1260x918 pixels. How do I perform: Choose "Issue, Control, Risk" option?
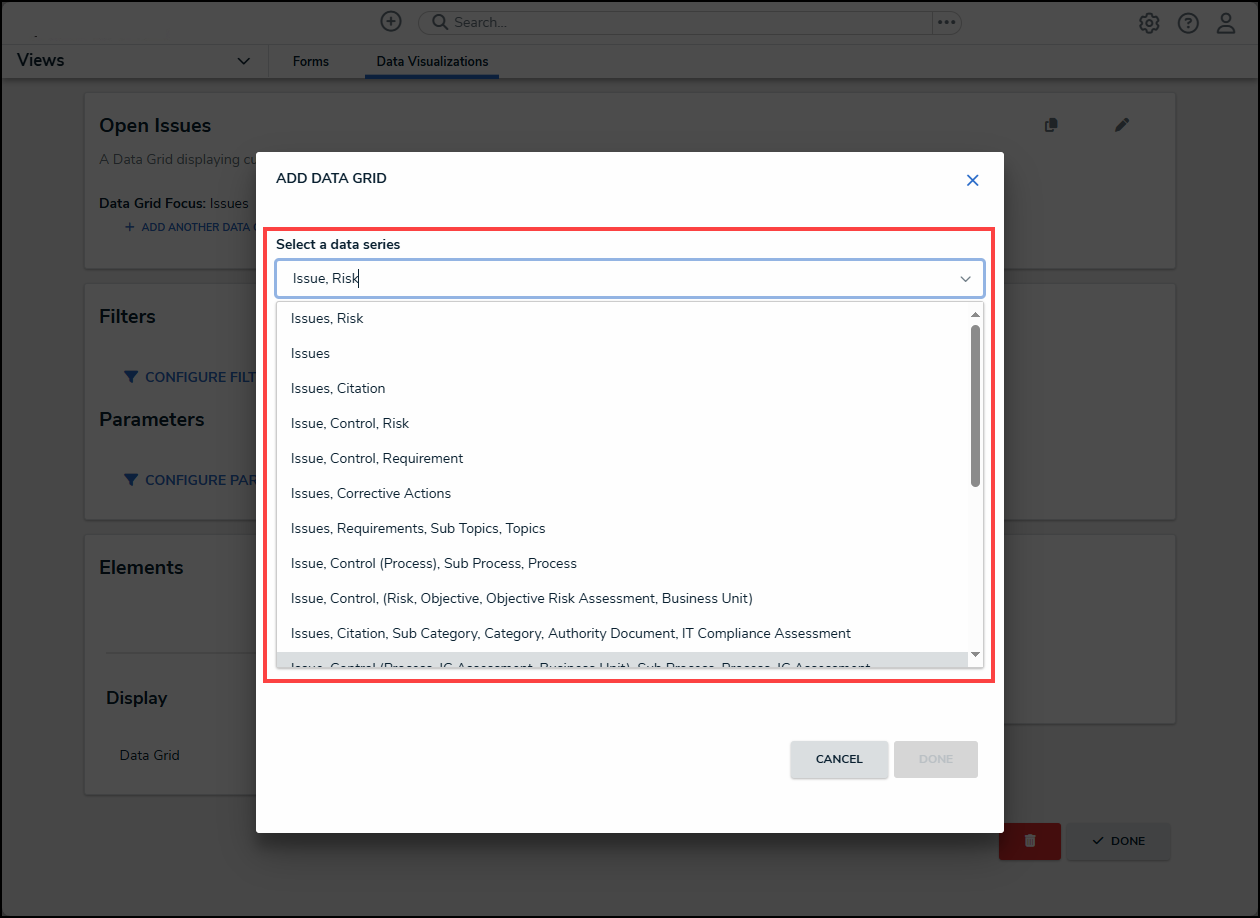(x=350, y=423)
